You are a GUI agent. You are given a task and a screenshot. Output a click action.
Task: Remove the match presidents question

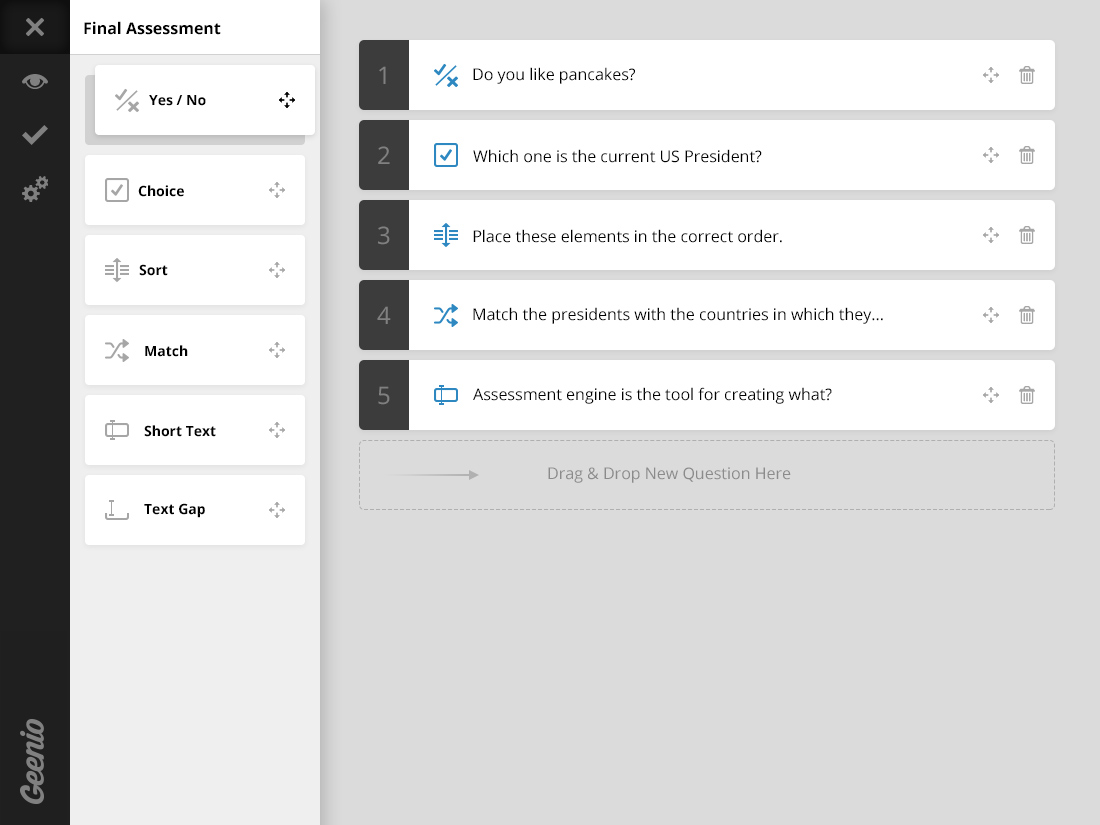point(1027,315)
